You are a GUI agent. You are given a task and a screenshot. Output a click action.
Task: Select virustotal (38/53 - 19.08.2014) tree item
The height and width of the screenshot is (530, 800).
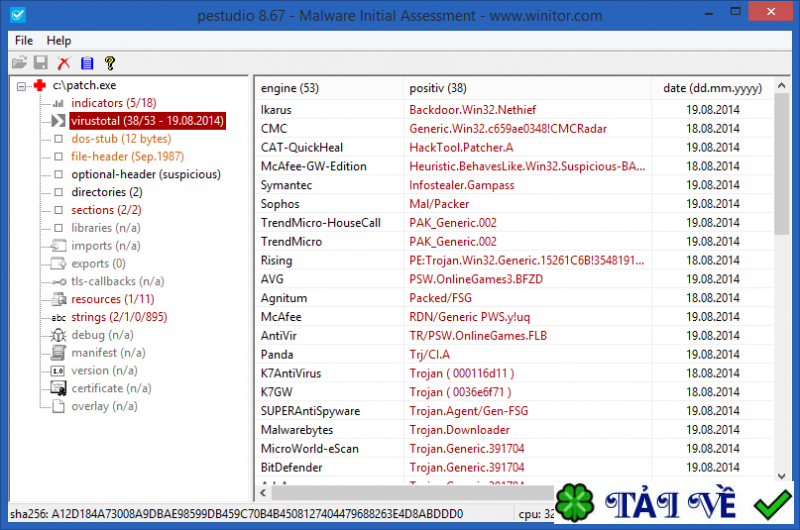coord(147,121)
